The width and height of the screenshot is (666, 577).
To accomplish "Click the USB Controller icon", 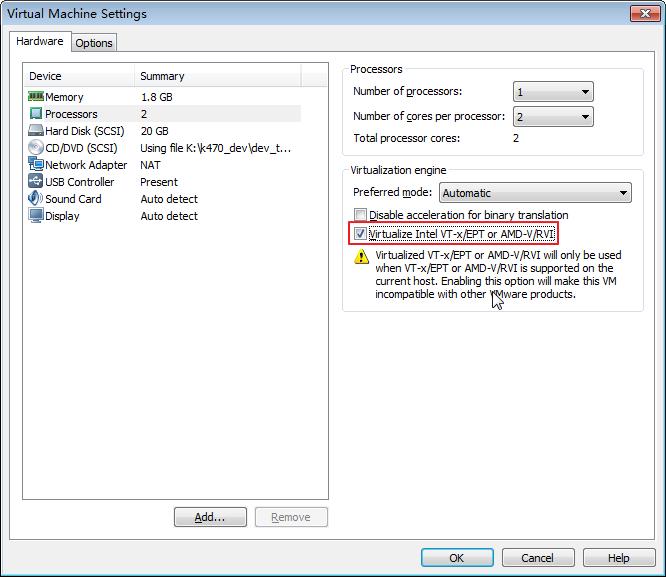I will pyautogui.click(x=36, y=181).
